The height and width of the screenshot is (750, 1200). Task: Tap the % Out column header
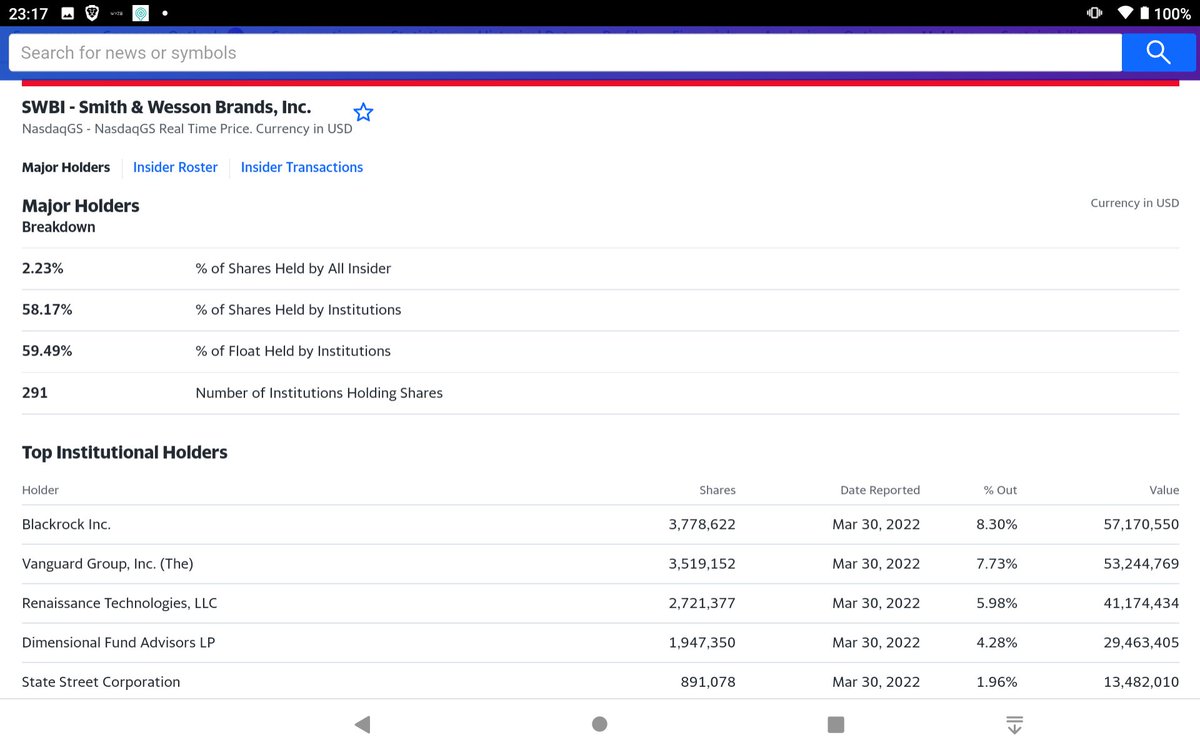[x=1000, y=490]
